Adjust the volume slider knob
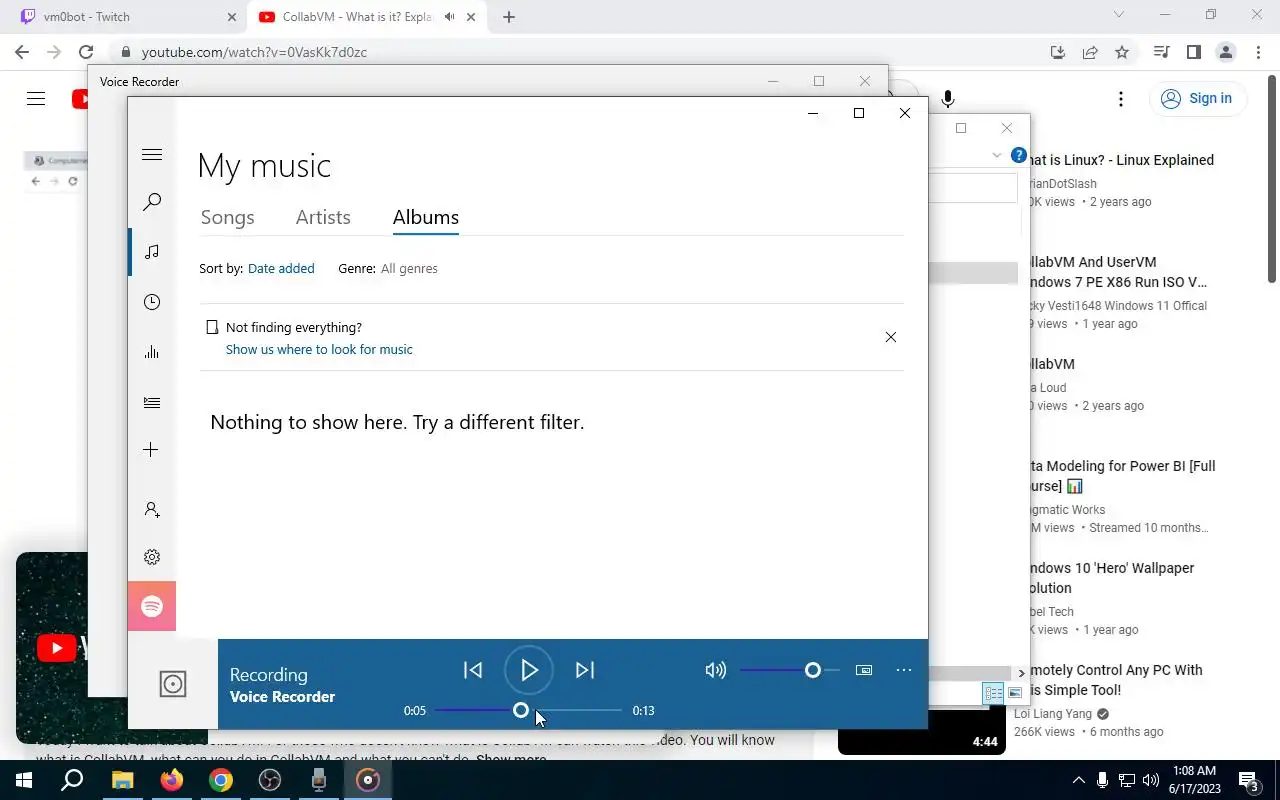1280x800 pixels. coord(813,670)
